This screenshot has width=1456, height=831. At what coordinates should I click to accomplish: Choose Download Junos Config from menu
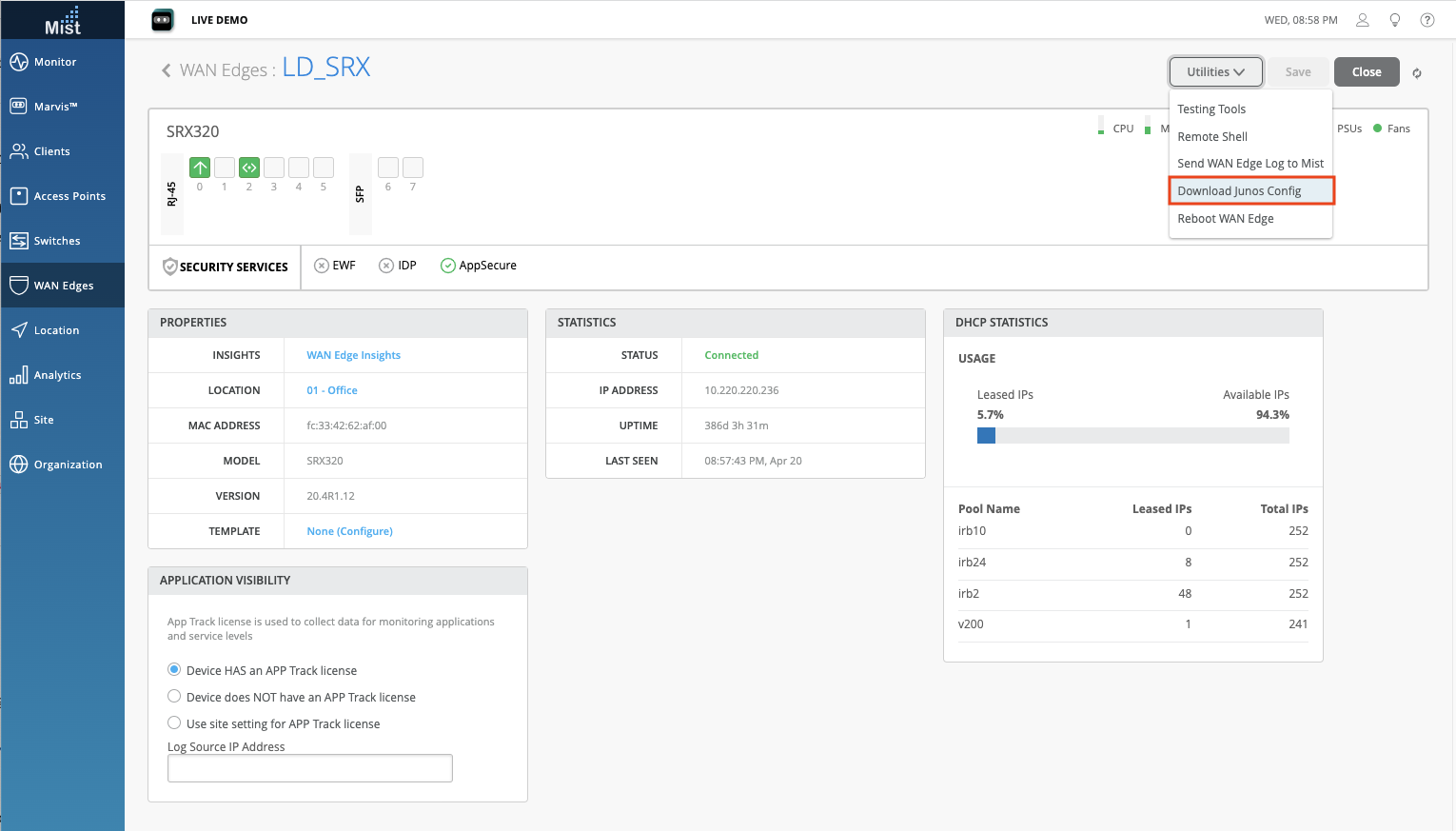(x=1239, y=191)
